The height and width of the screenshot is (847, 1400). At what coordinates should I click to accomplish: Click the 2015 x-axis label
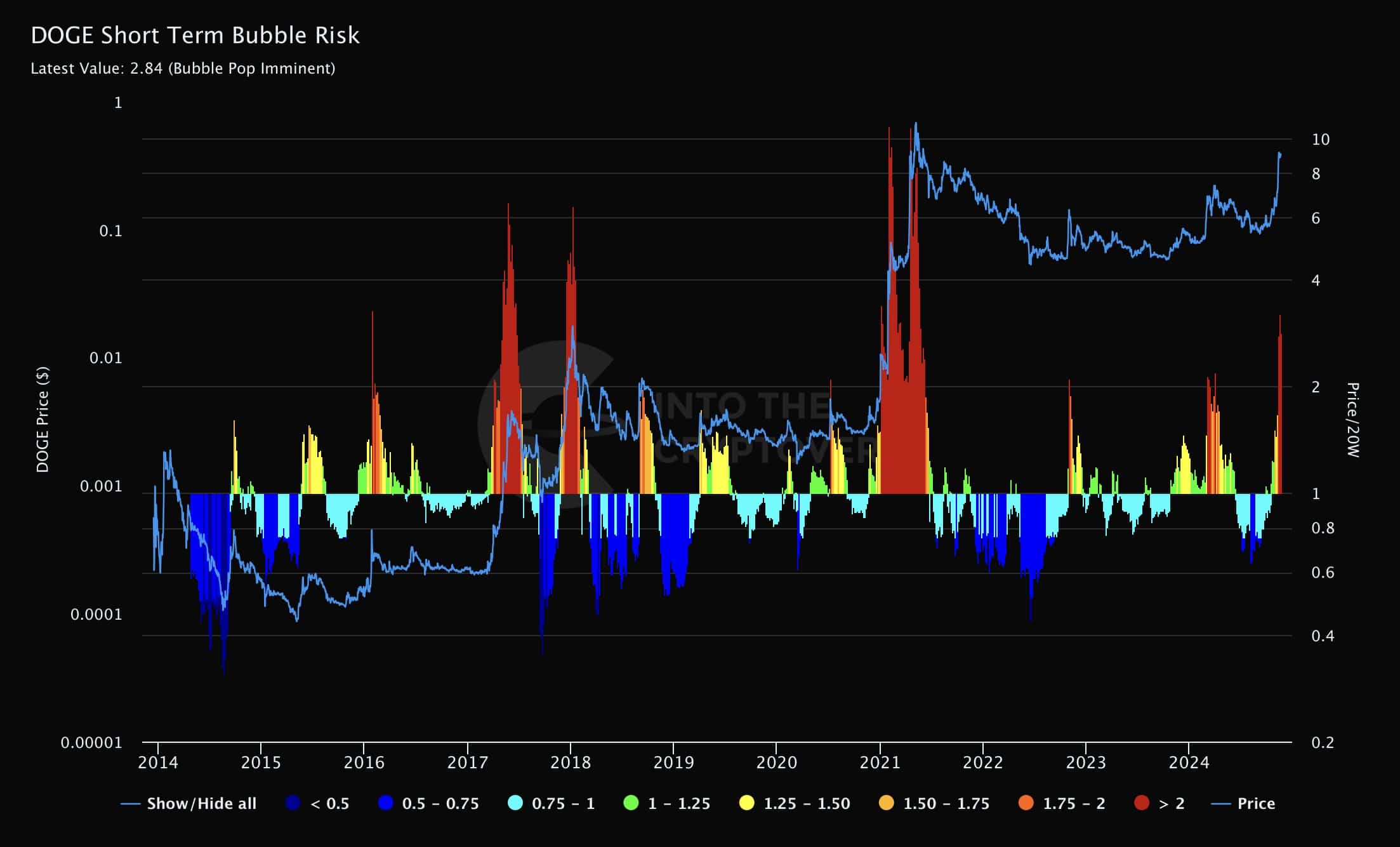pyautogui.click(x=260, y=762)
